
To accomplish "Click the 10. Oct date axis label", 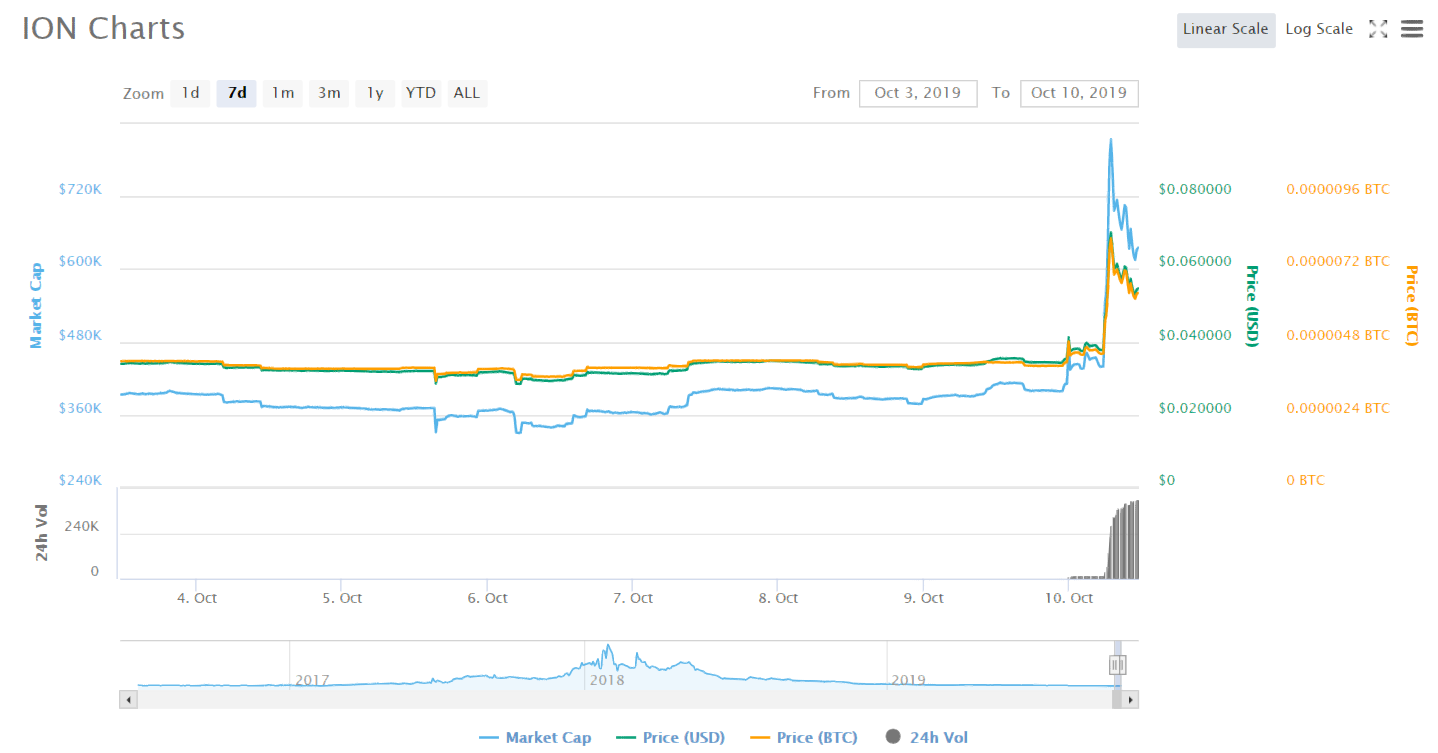I will coord(1068,598).
